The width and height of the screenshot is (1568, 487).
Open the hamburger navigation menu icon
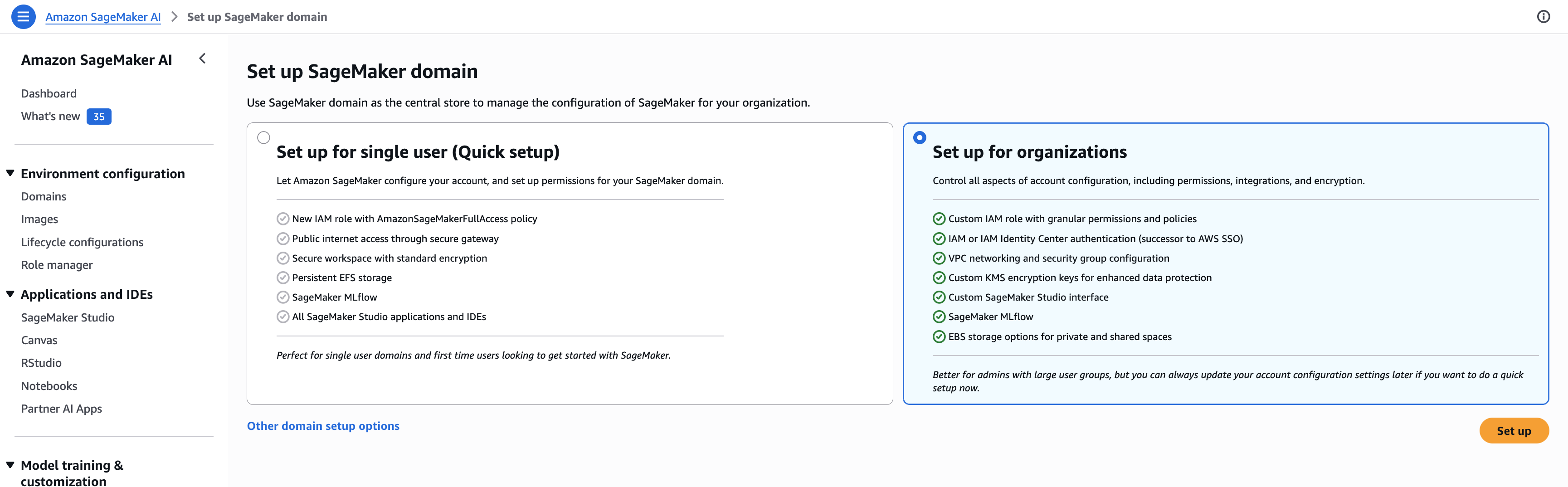click(23, 16)
